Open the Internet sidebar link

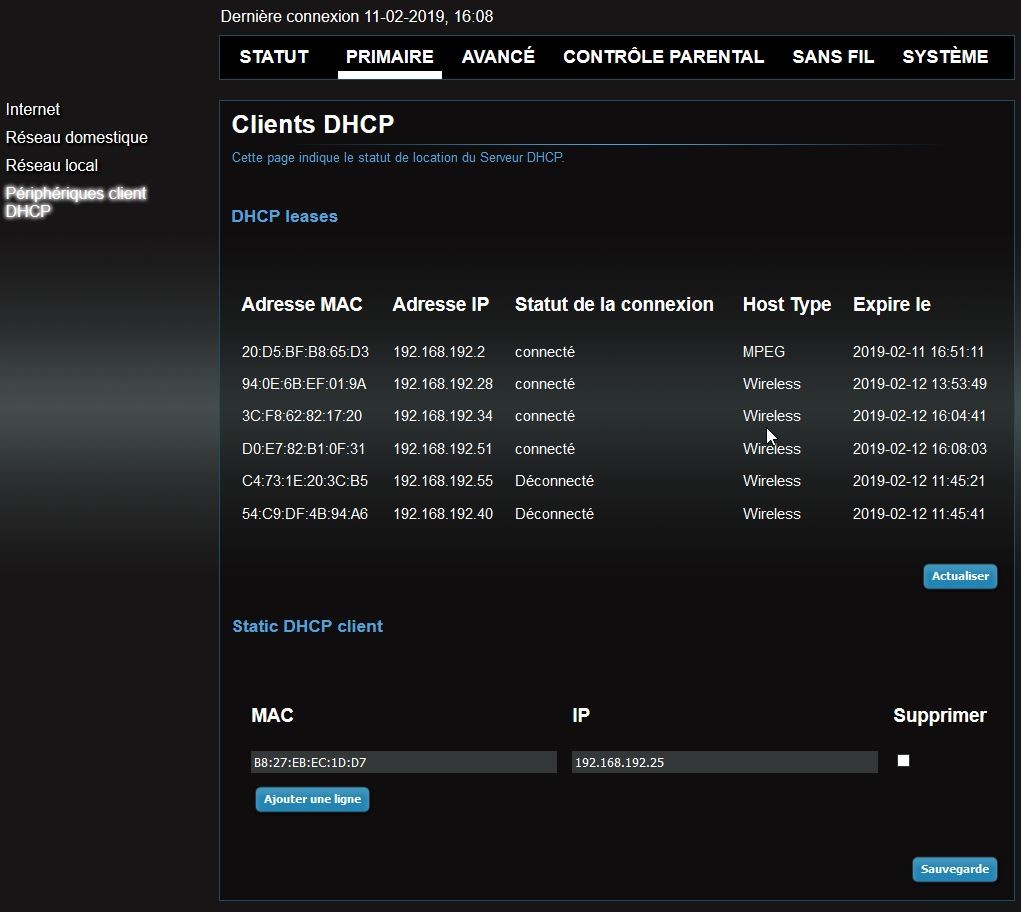pyautogui.click(x=33, y=109)
